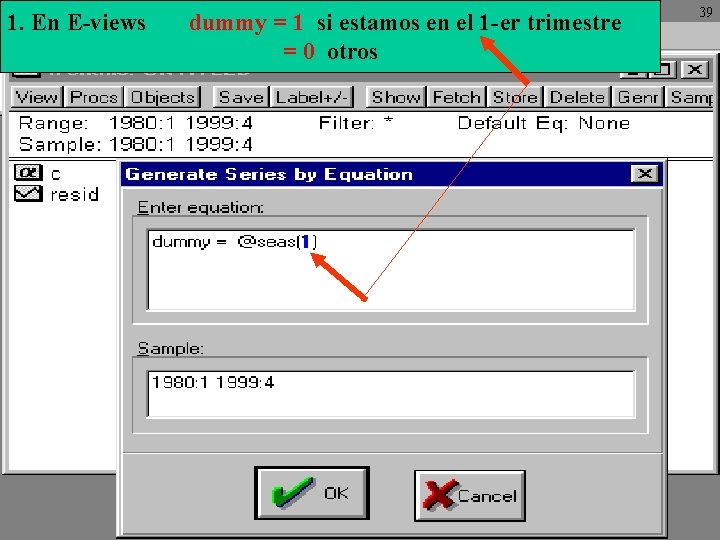
Task: Click the Store toolbar button
Action: point(515,97)
